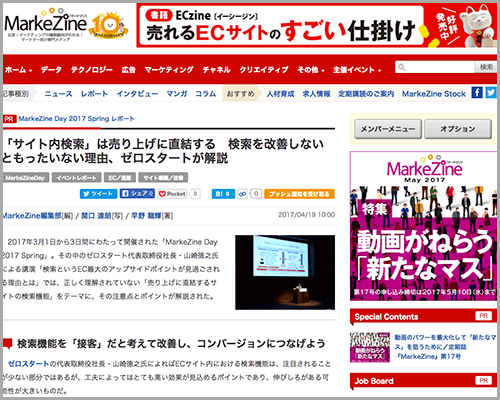The width and height of the screenshot is (500, 400).
Task: Open MarkeZine Twitter page icon
Action: (x=491, y=92)
